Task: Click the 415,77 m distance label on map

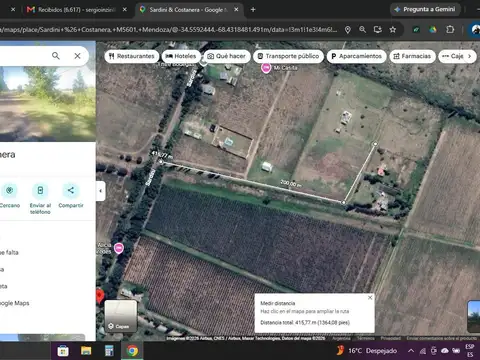Action: pos(162,155)
